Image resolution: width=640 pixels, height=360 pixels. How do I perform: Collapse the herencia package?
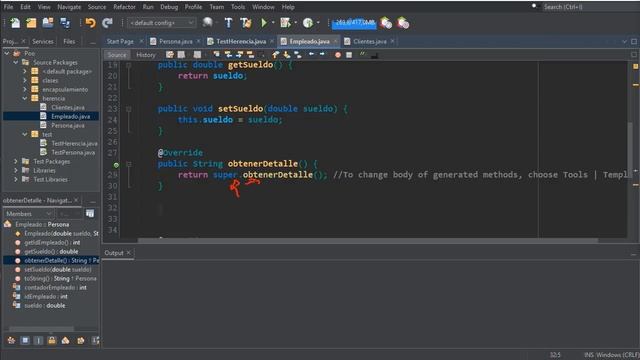[24, 98]
